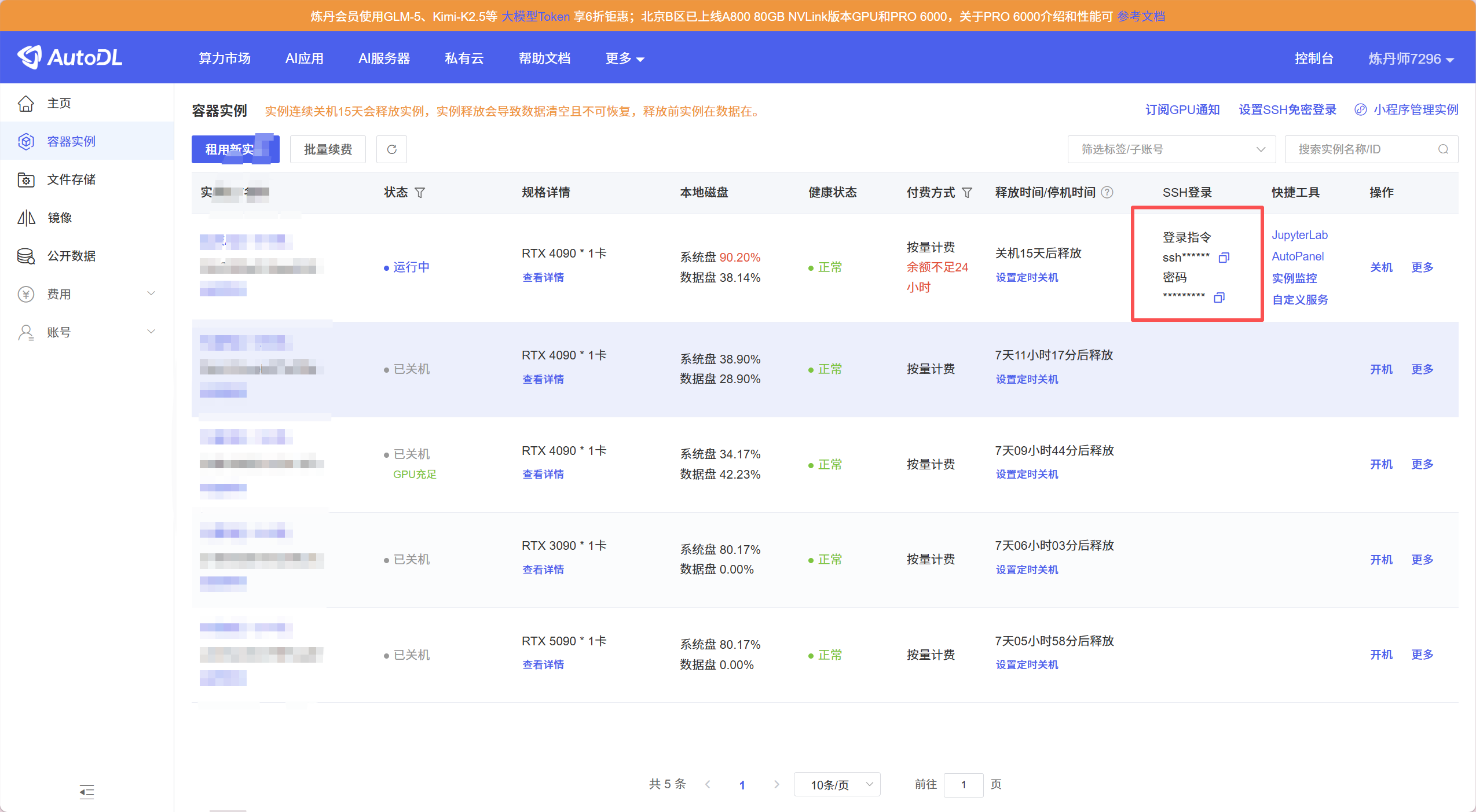The width and height of the screenshot is (1476, 812).
Task: Click the help icon beside 释放时间/停机时间
Action: point(1107,192)
